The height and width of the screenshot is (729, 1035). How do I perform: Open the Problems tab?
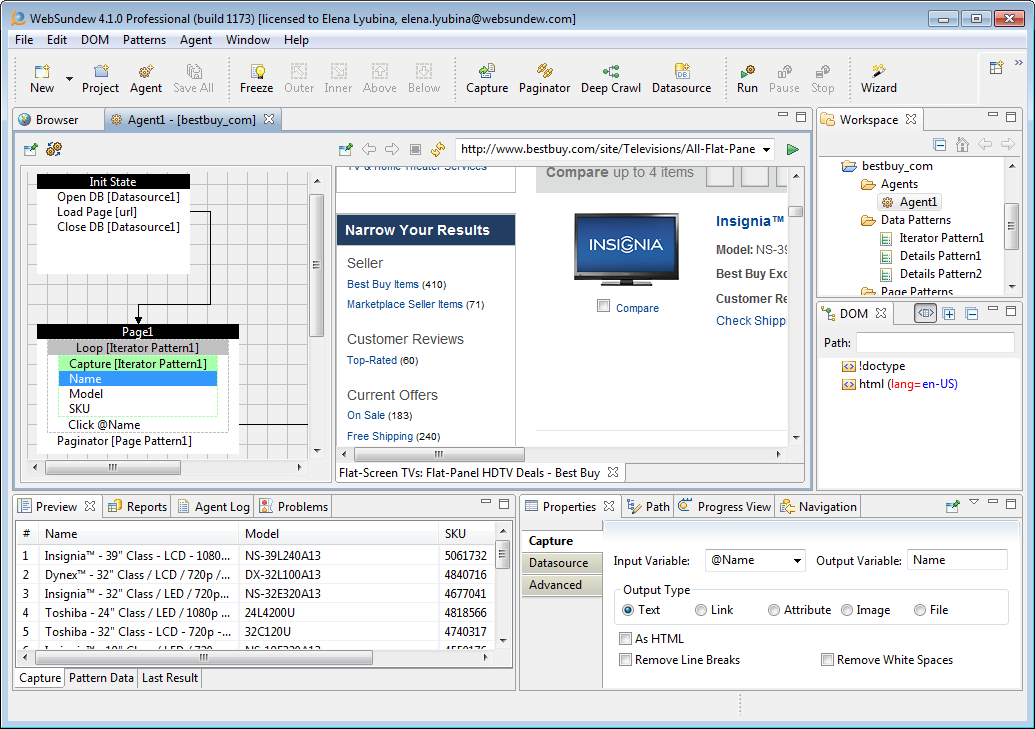click(x=294, y=506)
